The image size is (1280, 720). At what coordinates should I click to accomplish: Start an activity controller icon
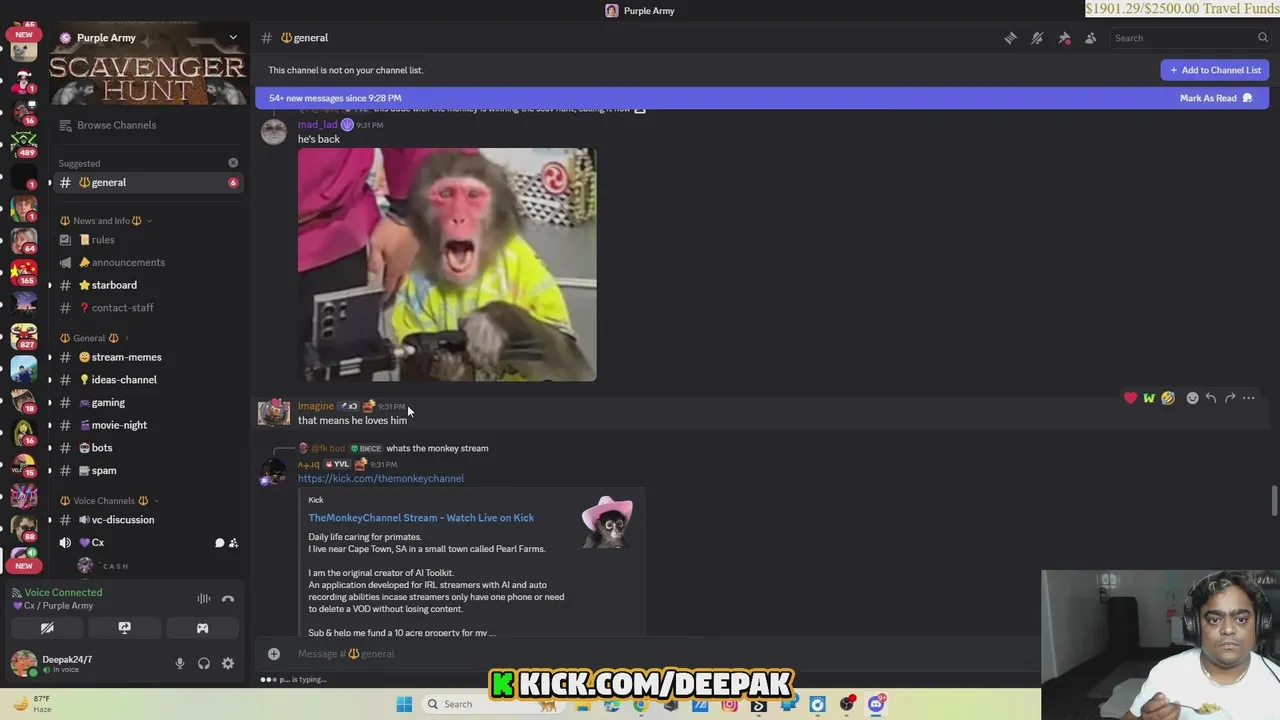point(202,628)
